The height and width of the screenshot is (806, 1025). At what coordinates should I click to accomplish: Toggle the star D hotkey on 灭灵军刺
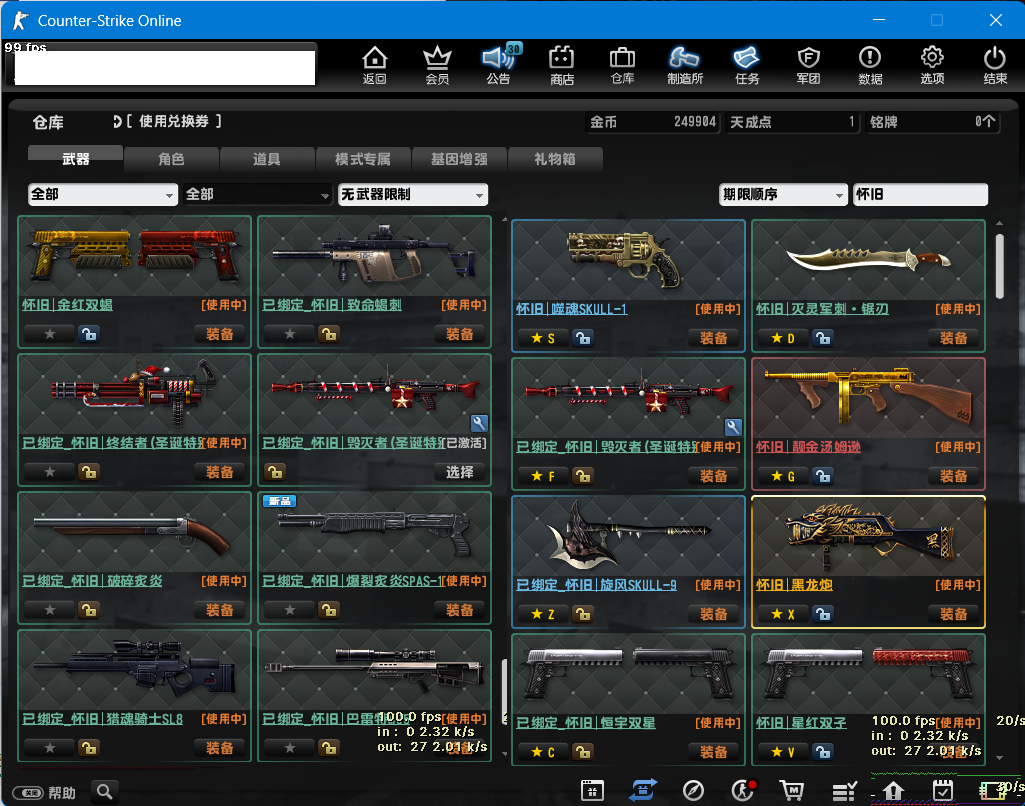[x=783, y=338]
